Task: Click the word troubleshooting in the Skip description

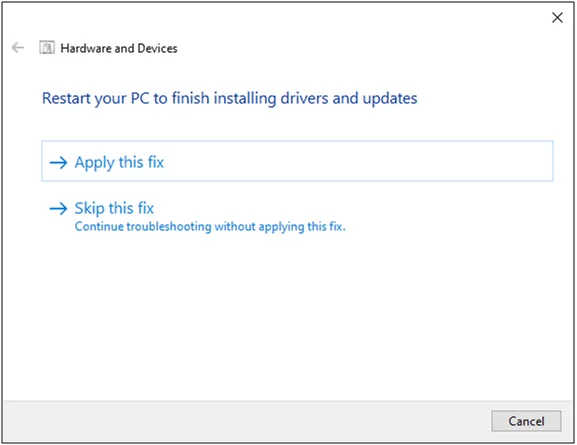Action: (169, 226)
